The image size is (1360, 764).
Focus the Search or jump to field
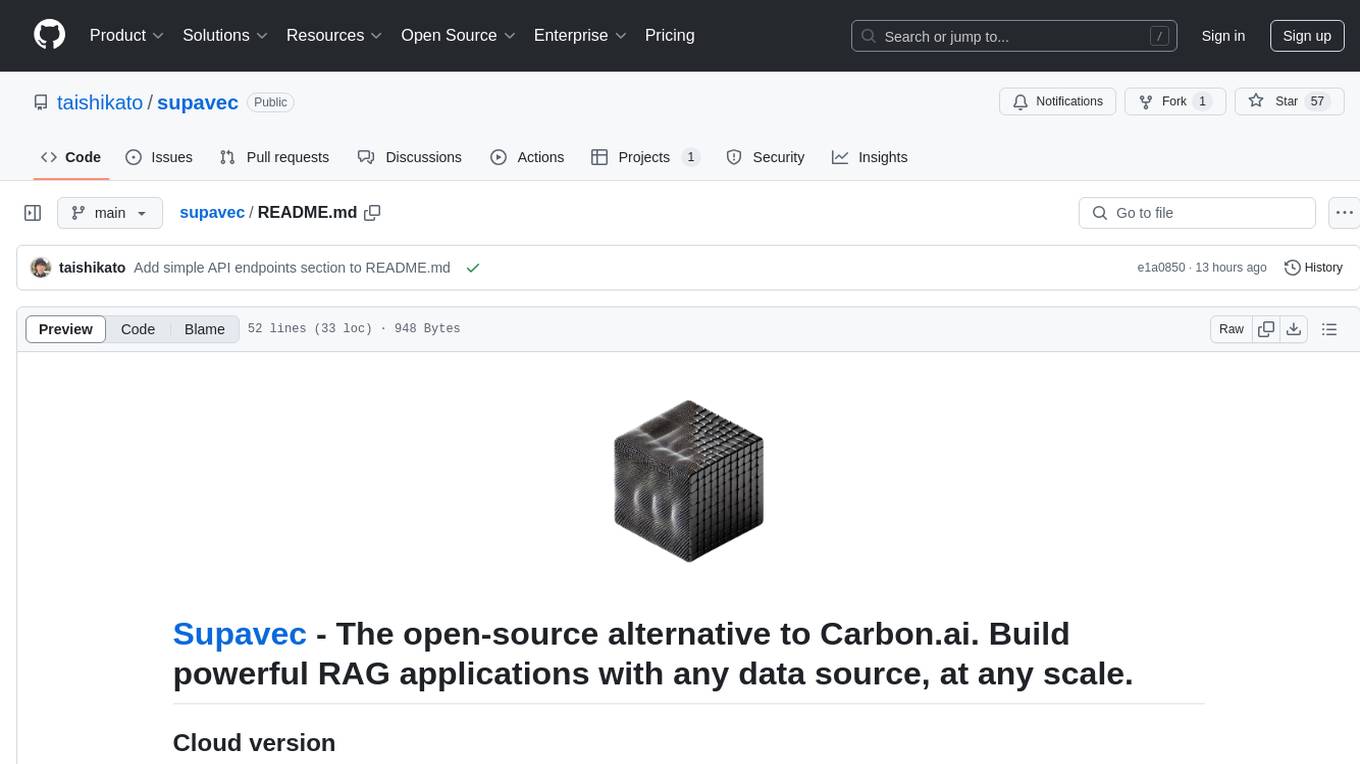tap(1014, 36)
